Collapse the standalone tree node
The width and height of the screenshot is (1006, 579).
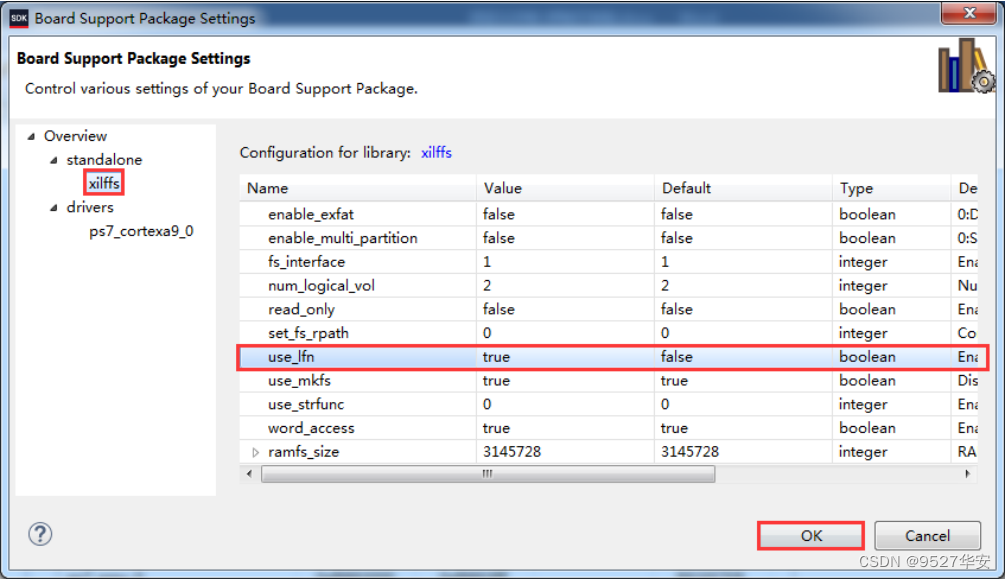pyautogui.click(x=54, y=160)
